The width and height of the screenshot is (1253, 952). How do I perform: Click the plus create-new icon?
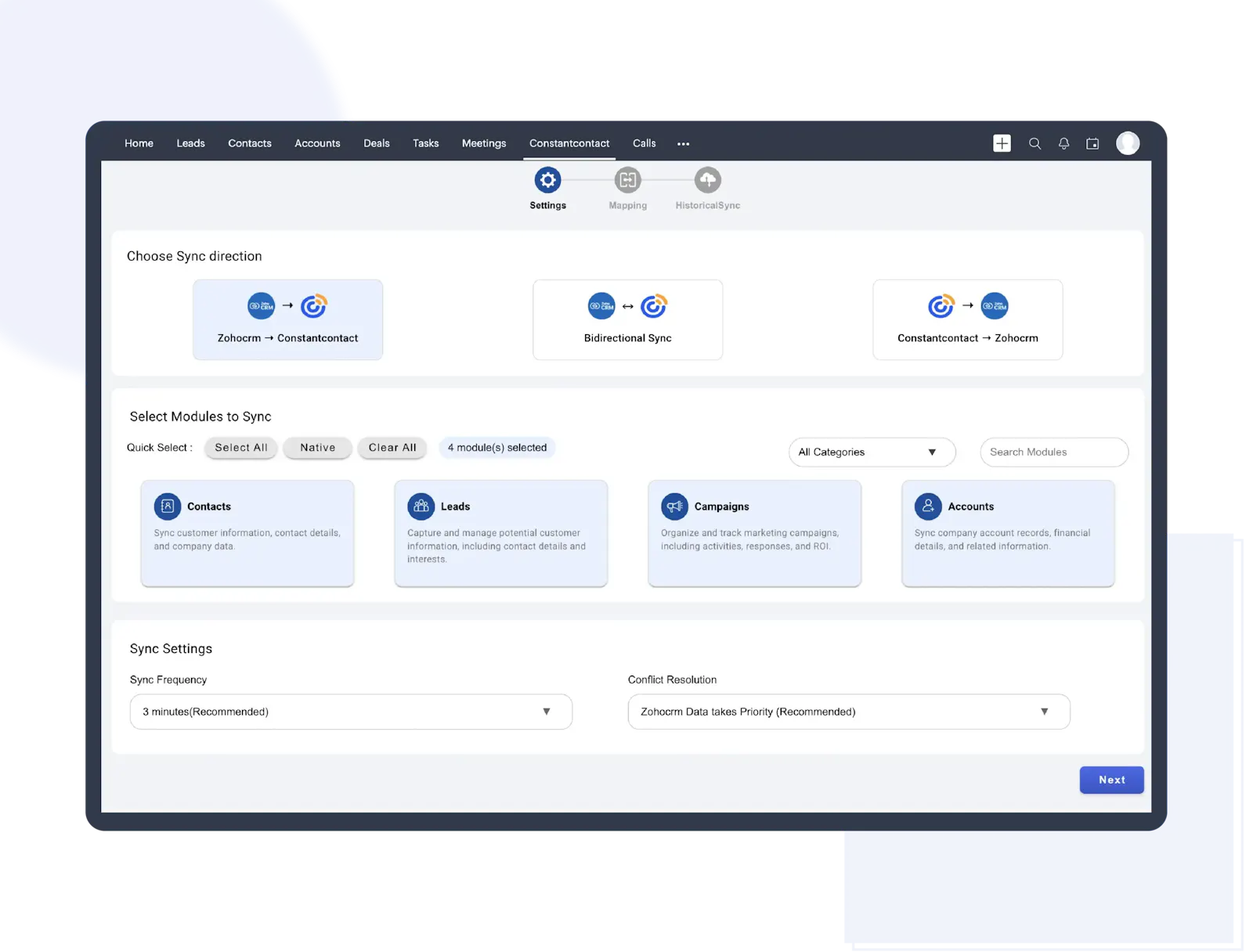tap(1002, 143)
